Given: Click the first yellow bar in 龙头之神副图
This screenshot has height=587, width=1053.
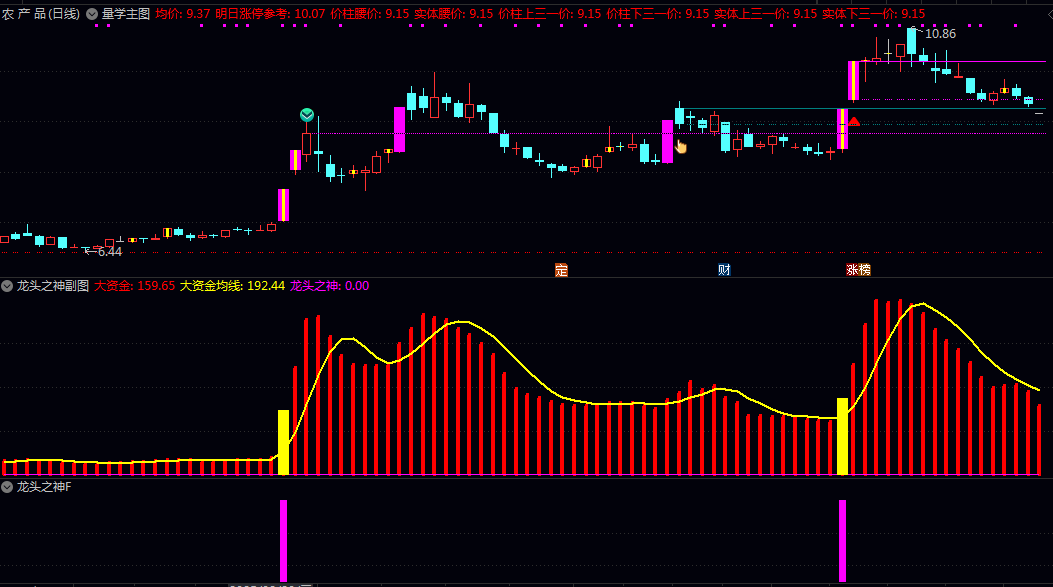Looking at the screenshot, I should 283,443.
